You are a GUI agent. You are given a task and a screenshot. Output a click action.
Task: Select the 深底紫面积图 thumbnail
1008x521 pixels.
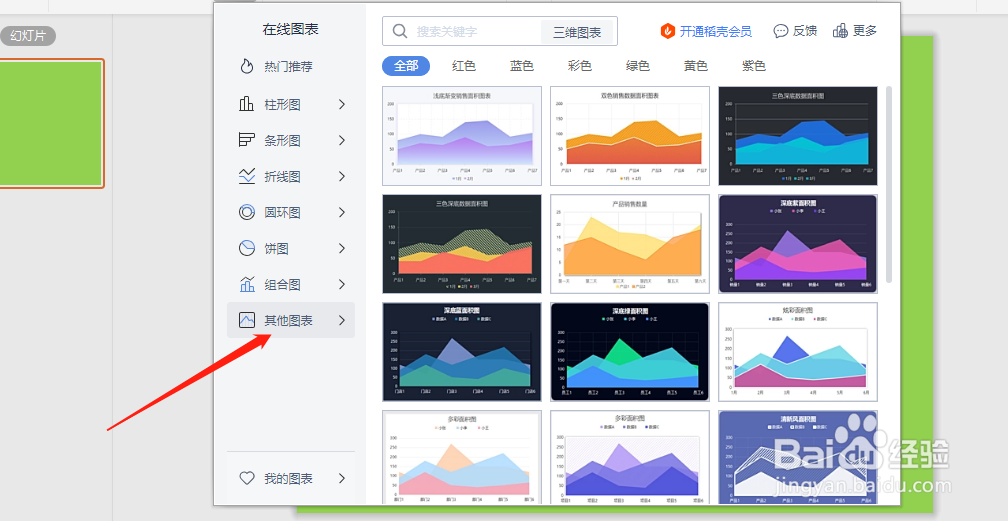click(798, 244)
